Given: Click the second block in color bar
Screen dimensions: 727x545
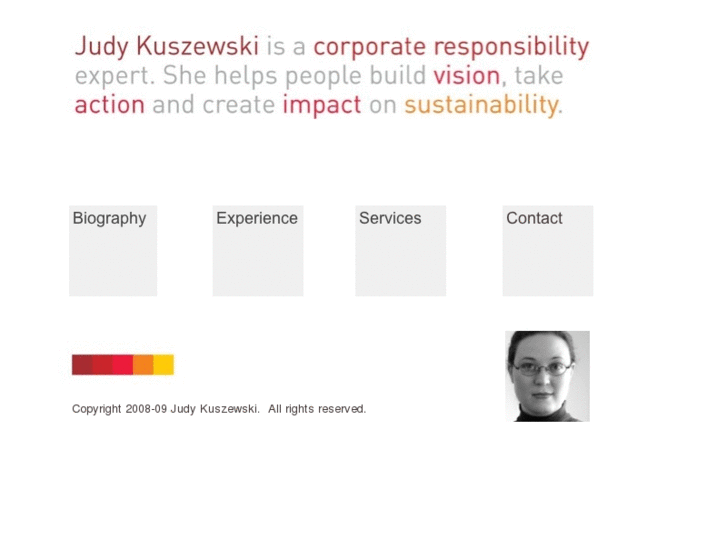Looking at the screenshot, I should coord(102,365).
